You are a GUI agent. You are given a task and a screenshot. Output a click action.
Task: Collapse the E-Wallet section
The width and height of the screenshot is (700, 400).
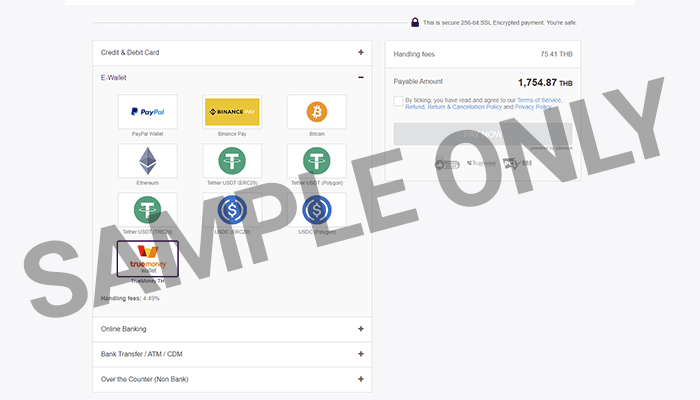pos(360,77)
